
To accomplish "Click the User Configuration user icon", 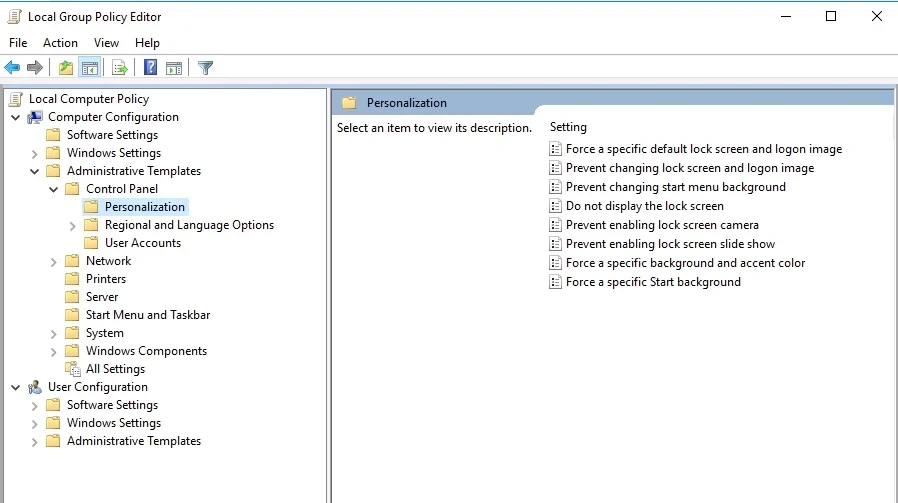I will (x=35, y=387).
